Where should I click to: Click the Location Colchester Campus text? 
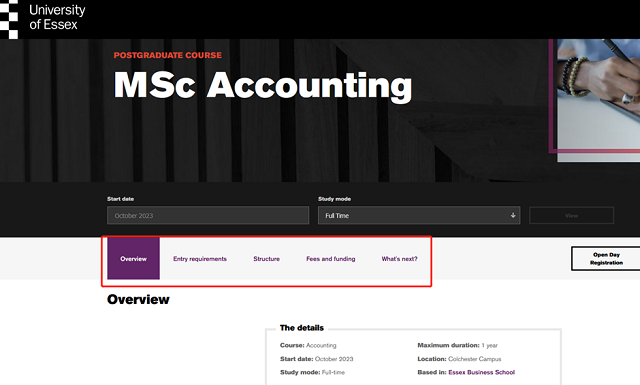point(459,359)
